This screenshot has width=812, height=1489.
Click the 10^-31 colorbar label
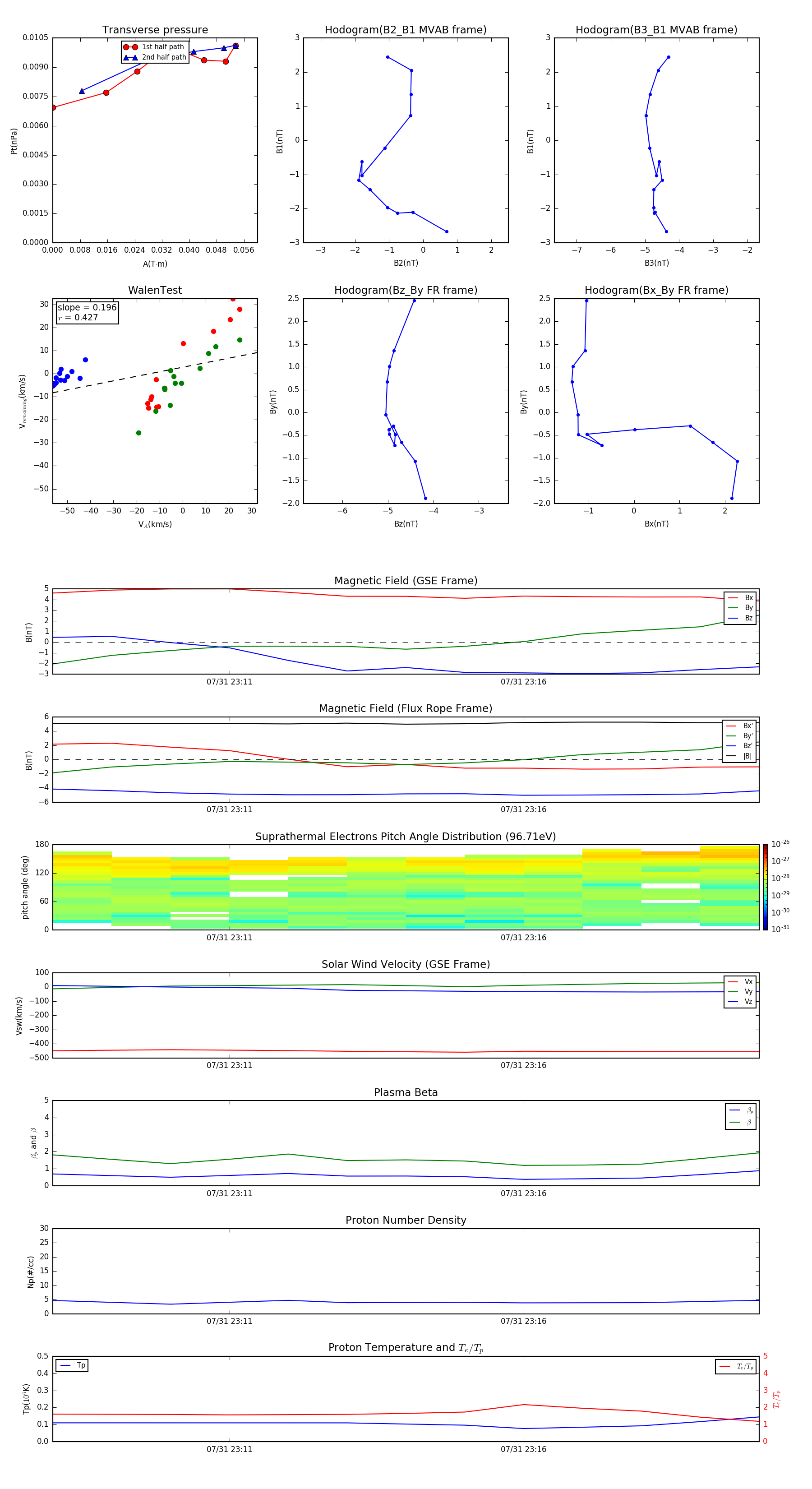[x=780, y=929]
